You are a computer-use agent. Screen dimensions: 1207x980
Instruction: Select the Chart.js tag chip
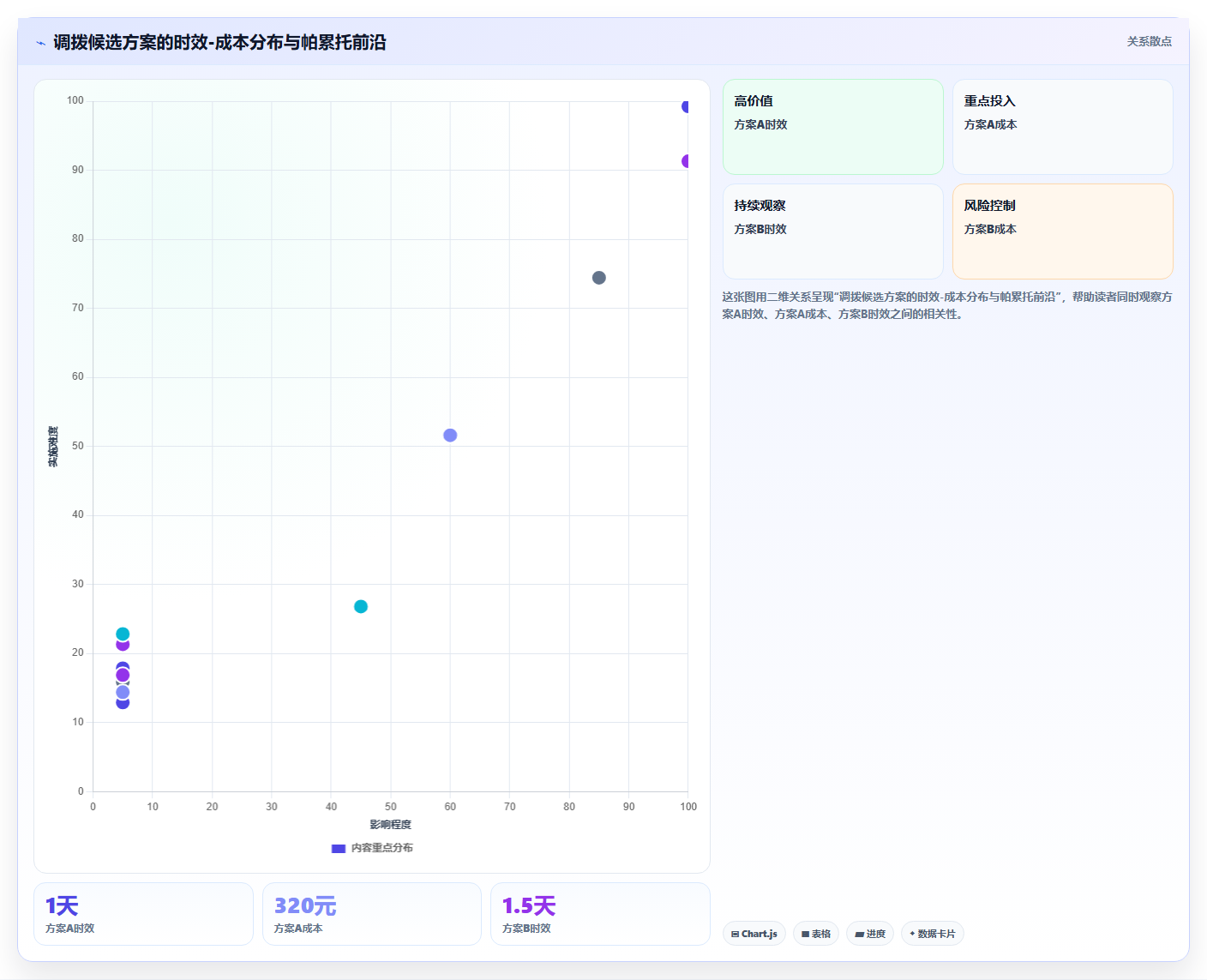[754, 934]
